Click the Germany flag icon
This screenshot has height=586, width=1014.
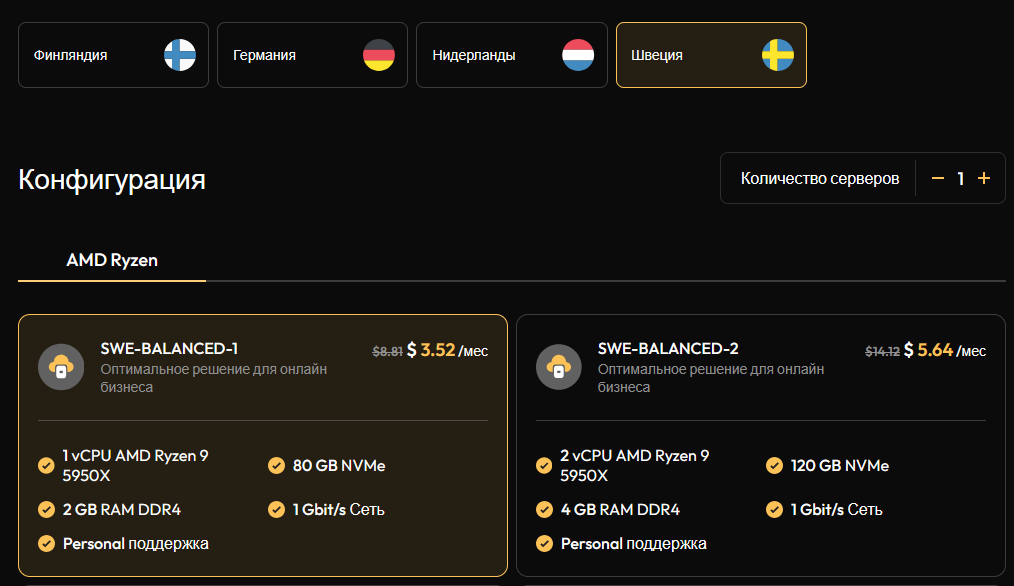point(378,55)
